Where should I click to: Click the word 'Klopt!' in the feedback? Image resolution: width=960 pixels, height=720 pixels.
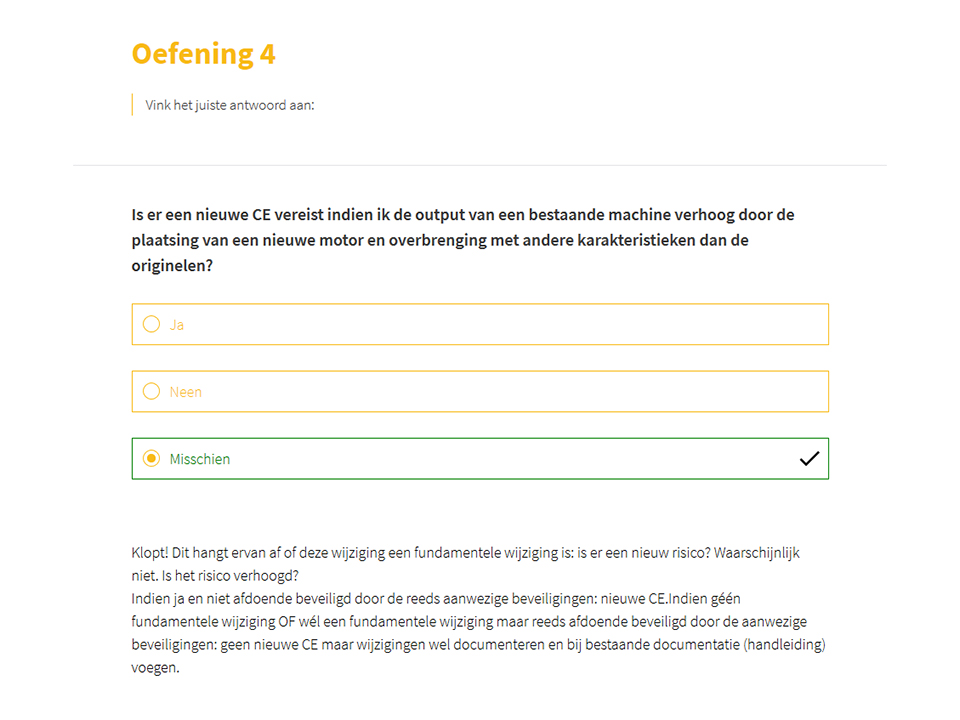(x=149, y=553)
